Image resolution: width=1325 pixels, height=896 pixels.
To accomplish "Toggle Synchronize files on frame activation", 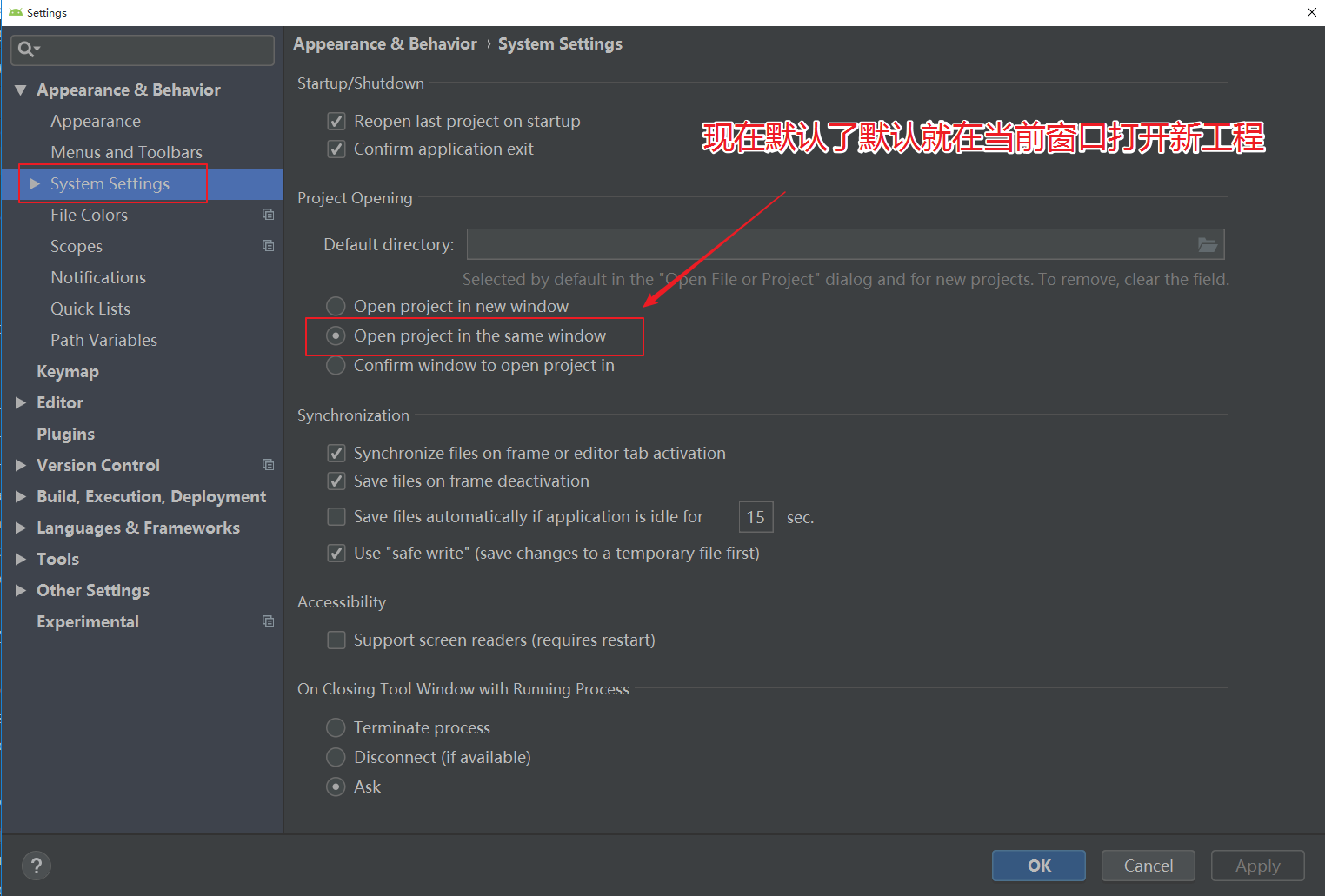I will (x=336, y=453).
